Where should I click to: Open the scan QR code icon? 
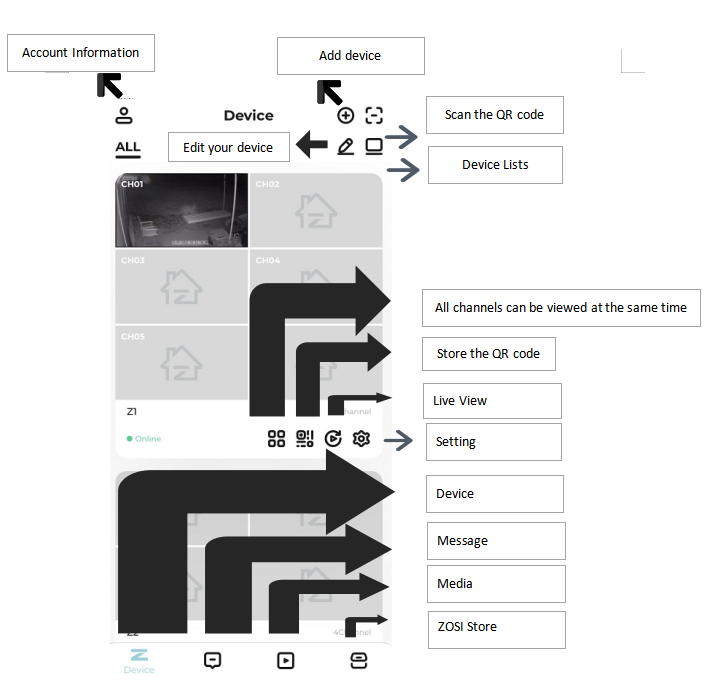point(374,115)
